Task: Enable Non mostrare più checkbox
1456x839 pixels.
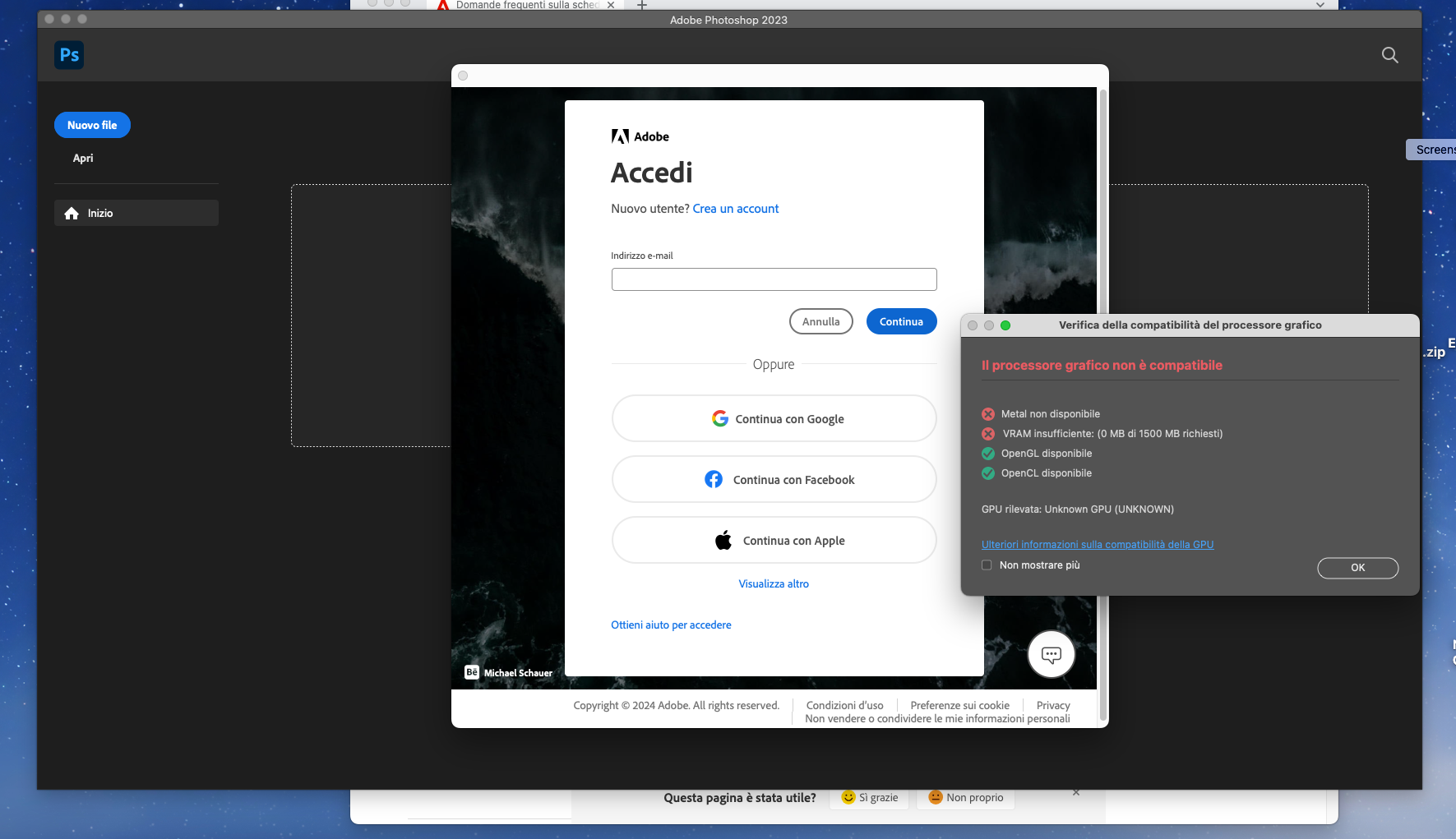Action: 987,565
